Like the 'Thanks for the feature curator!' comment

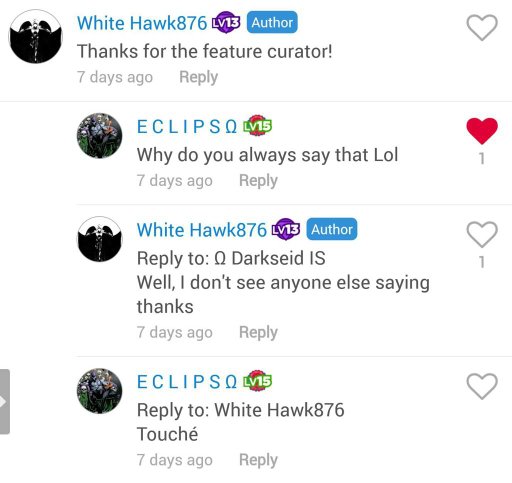tap(482, 28)
